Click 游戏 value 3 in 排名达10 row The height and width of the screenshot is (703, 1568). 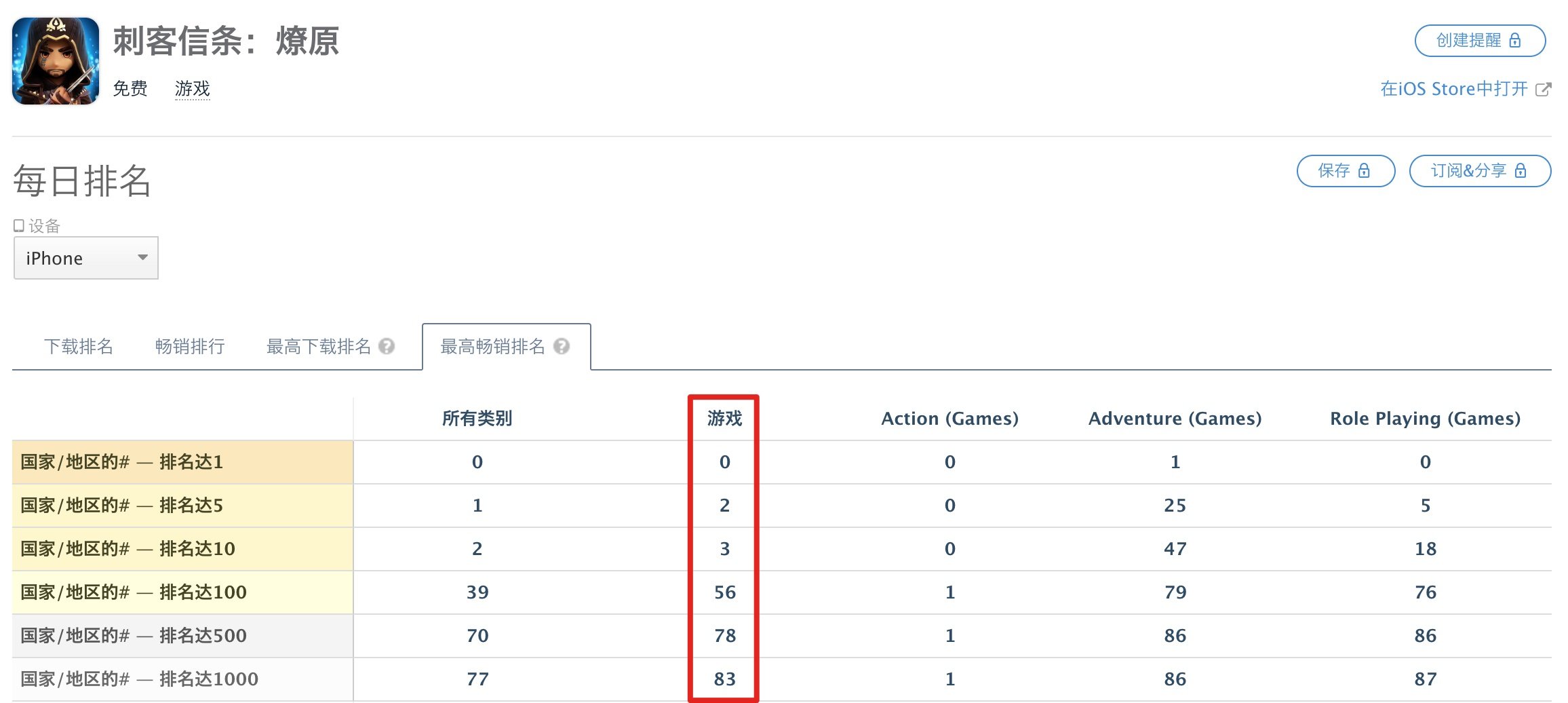pos(725,549)
